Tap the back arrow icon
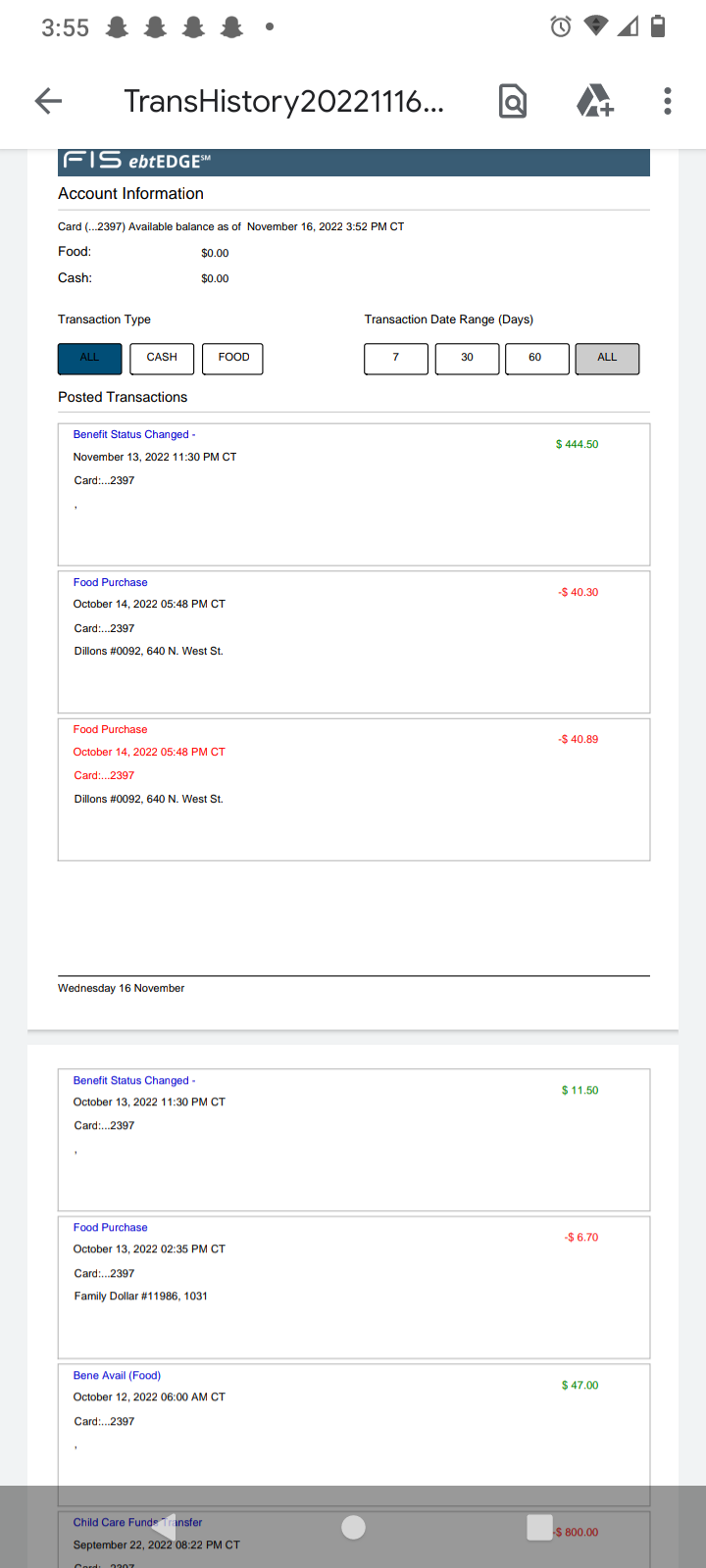This screenshot has height=1568, width=706. 48,100
